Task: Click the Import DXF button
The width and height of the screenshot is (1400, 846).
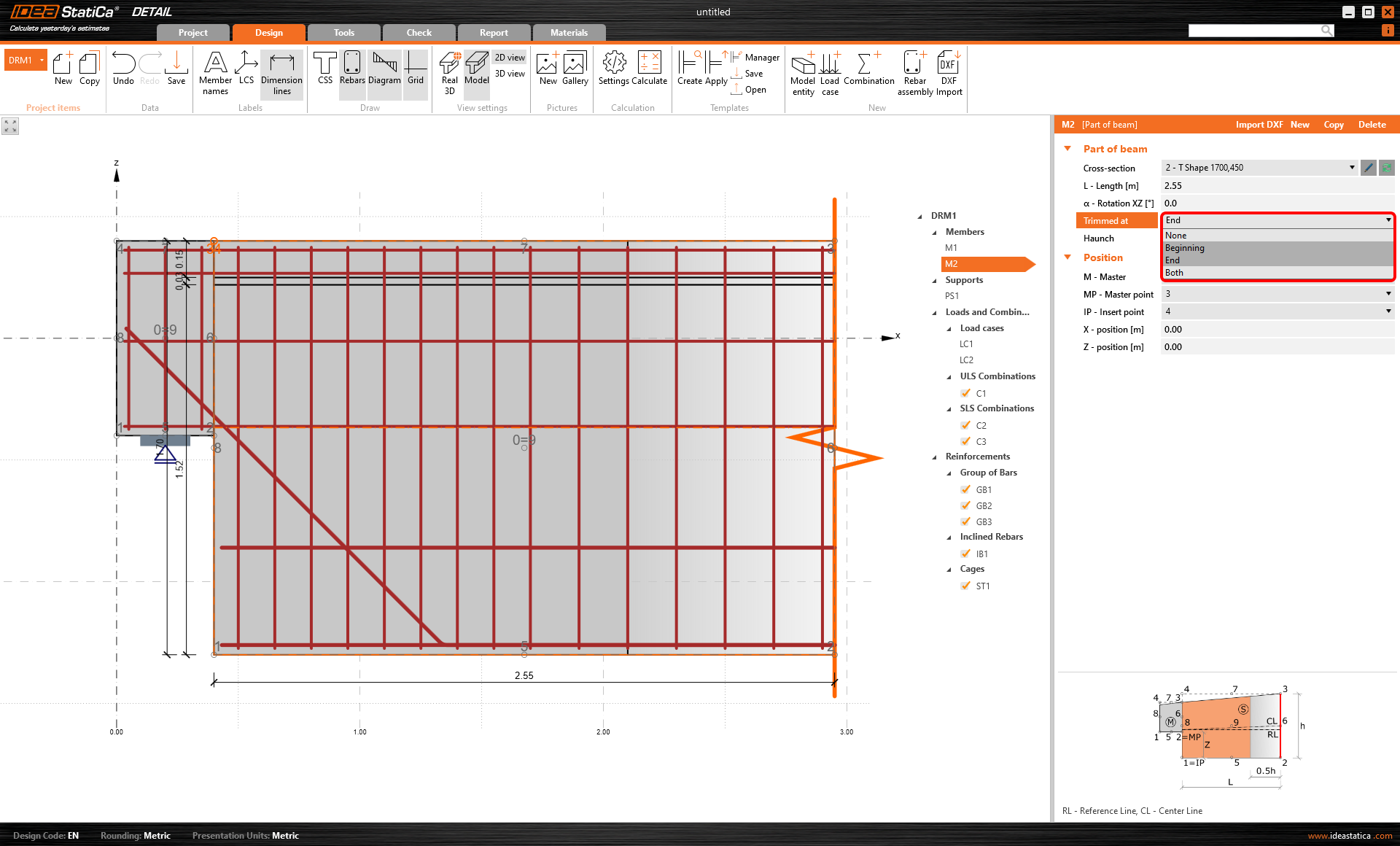Action: point(1259,125)
